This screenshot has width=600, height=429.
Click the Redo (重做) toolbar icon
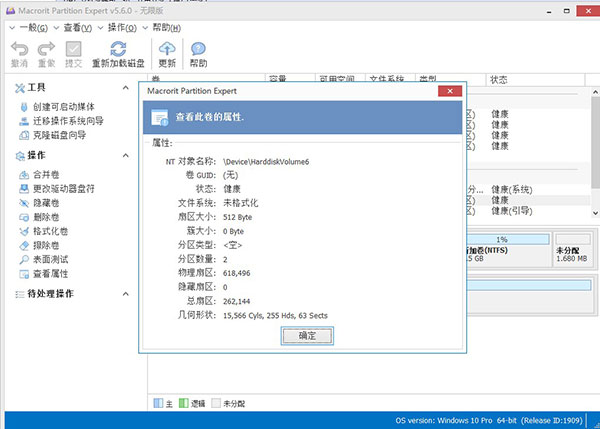tap(46, 49)
